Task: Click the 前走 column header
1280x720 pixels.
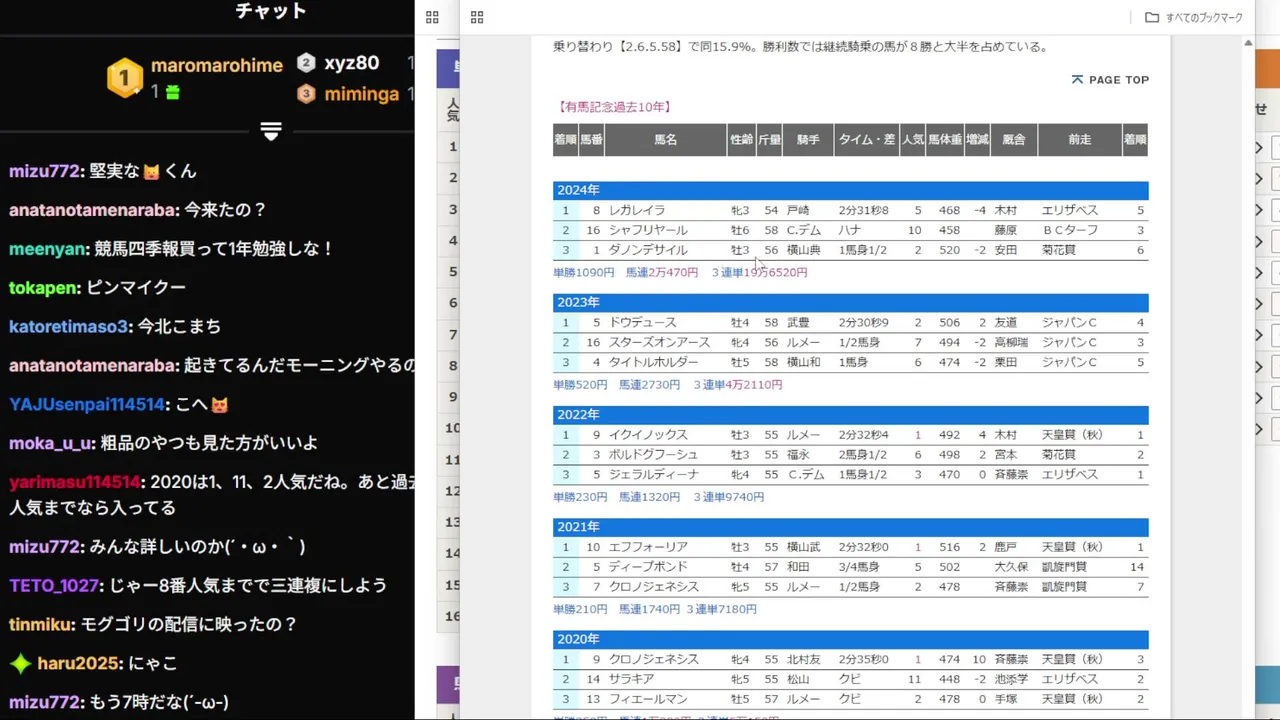Action: click(1080, 140)
